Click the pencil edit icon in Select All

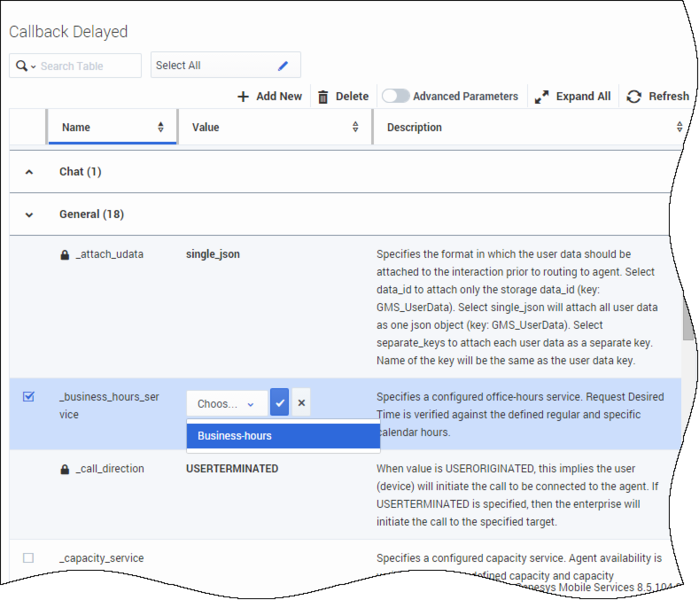pyautogui.click(x=283, y=66)
